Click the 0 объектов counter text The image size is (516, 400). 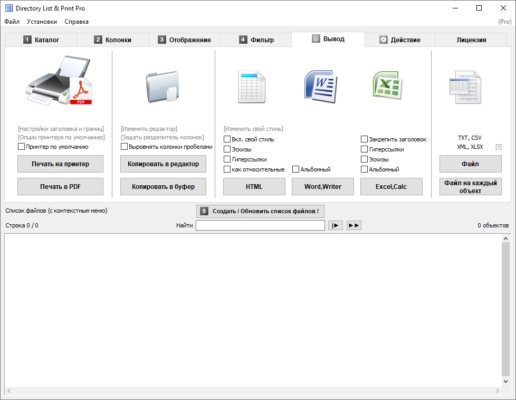pyautogui.click(x=493, y=226)
